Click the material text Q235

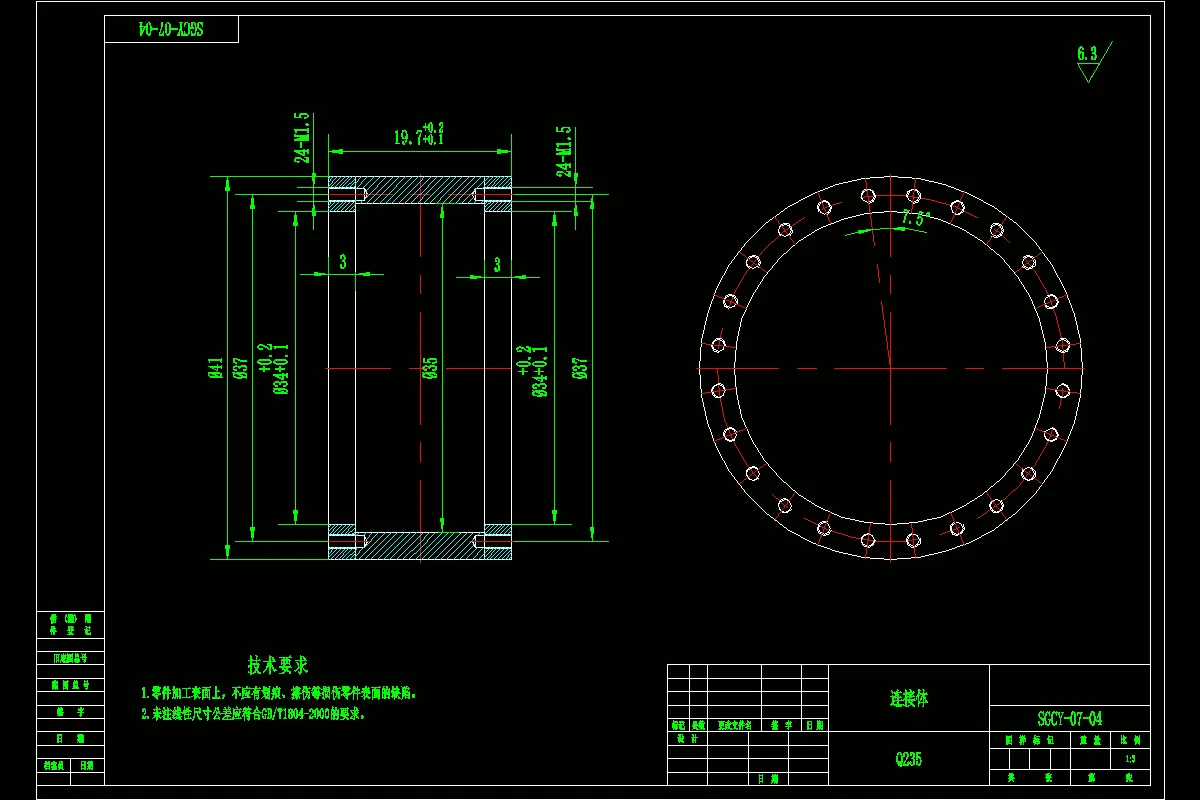point(909,759)
